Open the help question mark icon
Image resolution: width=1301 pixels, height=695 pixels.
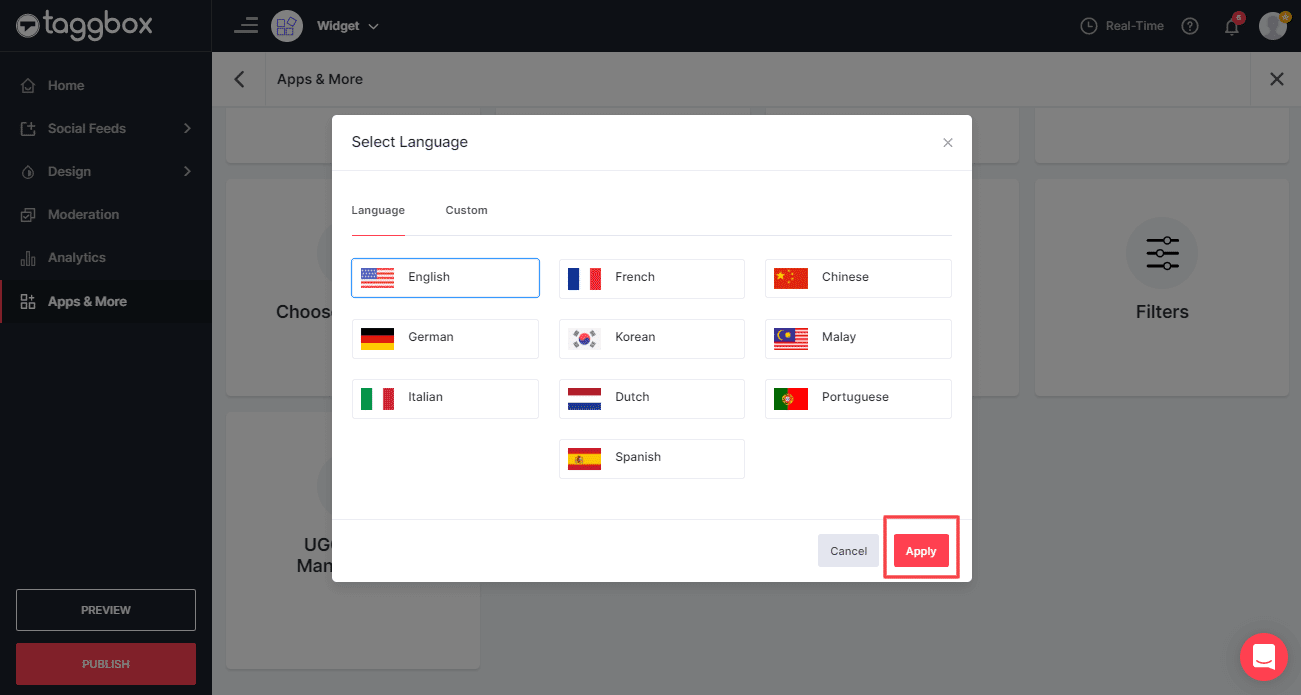click(1190, 27)
